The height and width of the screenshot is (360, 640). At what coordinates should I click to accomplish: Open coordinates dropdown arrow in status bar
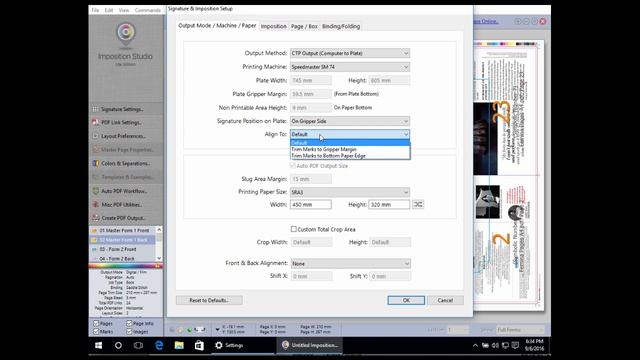click(217, 329)
